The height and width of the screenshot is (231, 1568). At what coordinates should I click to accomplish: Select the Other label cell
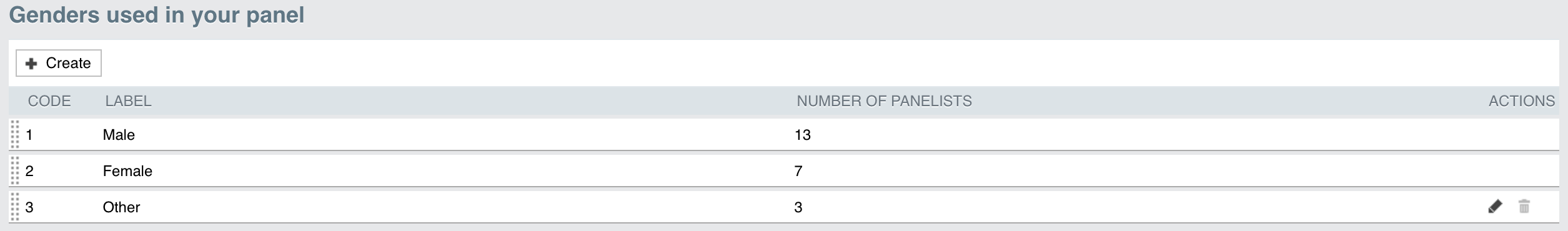point(121,207)
